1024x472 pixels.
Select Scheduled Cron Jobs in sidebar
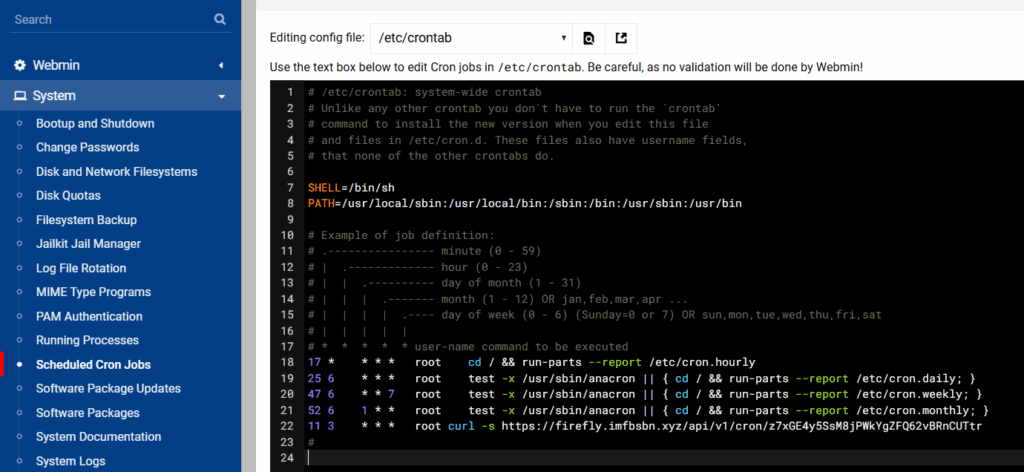93,364
